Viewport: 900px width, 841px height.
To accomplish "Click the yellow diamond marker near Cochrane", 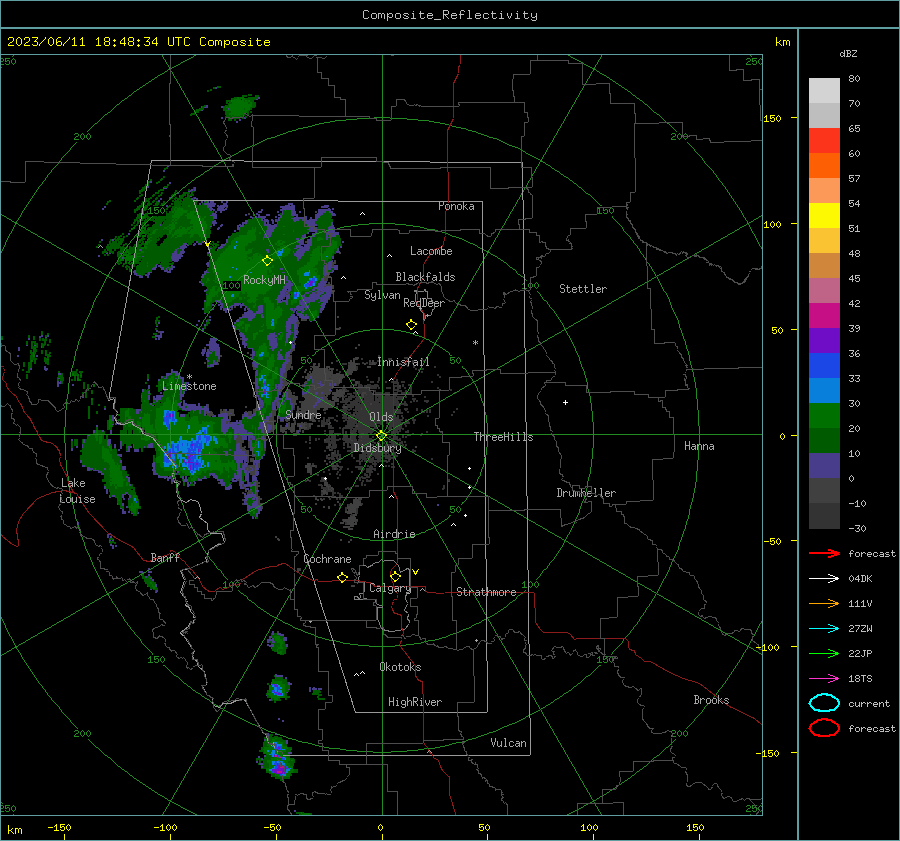I will click(343, 577).
